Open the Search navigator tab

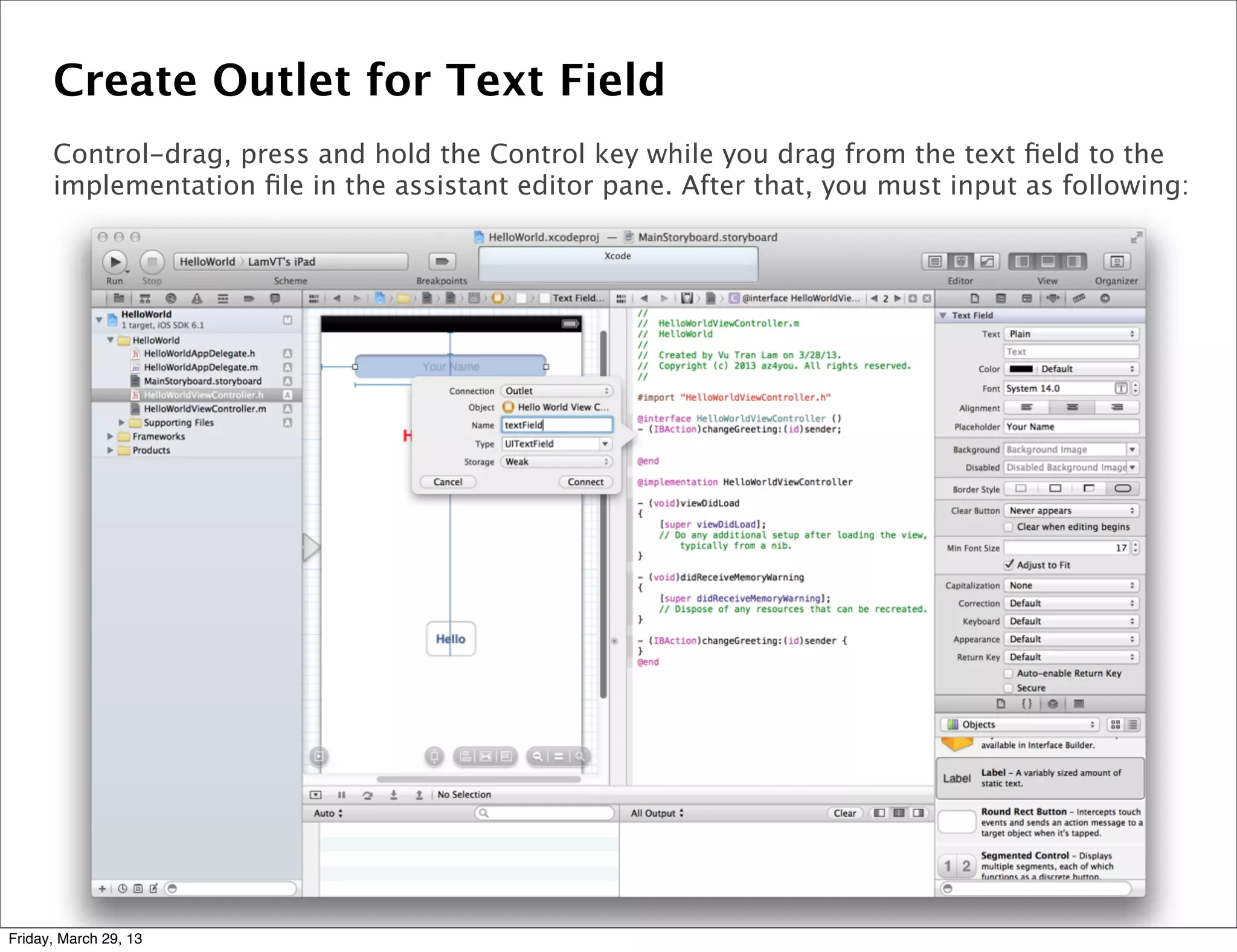171,298
